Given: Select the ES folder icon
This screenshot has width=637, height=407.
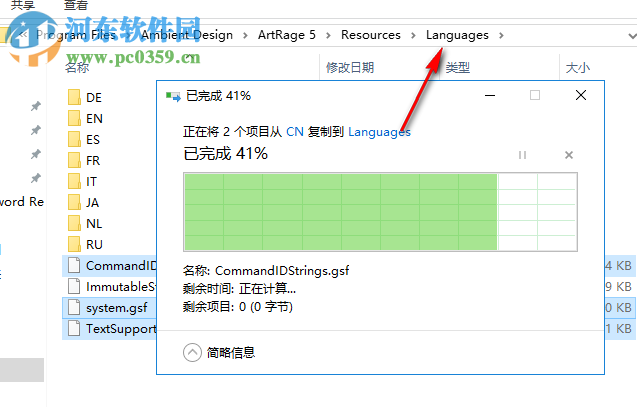Looking at the screenshot, I should [74, 139].
